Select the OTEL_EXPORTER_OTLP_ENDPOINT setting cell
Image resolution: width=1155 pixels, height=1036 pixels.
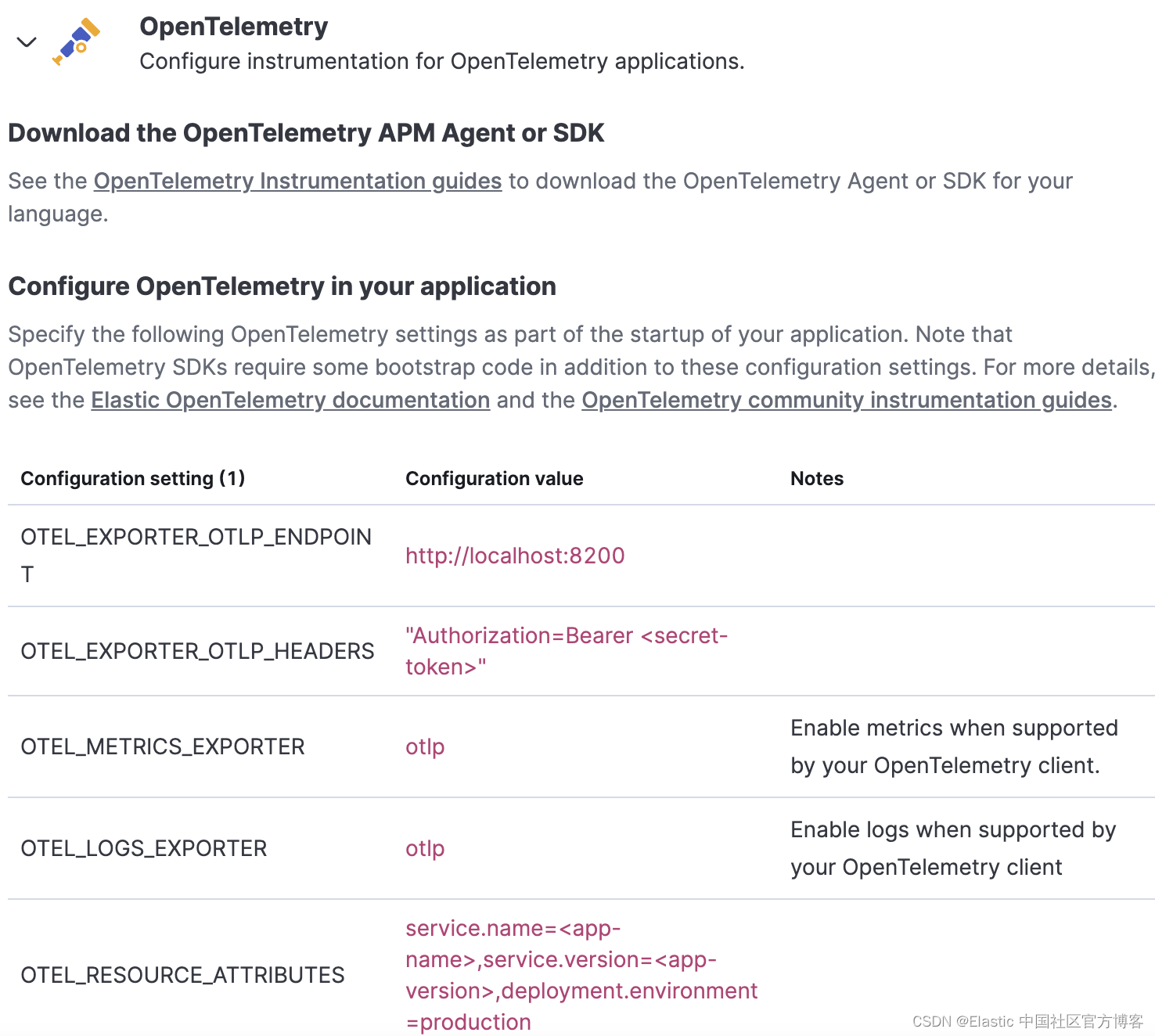[x=196, y=556]
